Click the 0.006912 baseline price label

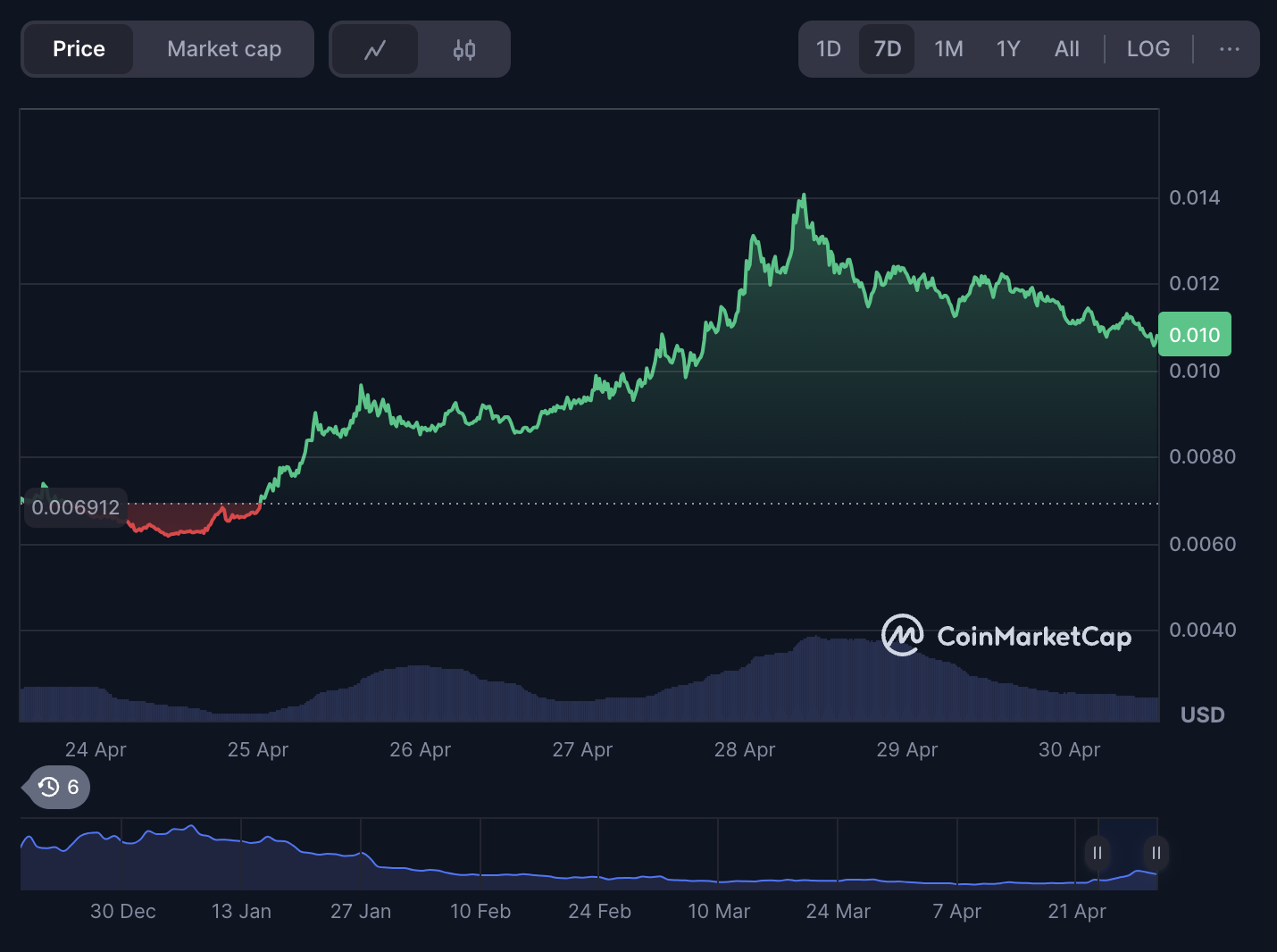tap(76, 506)
